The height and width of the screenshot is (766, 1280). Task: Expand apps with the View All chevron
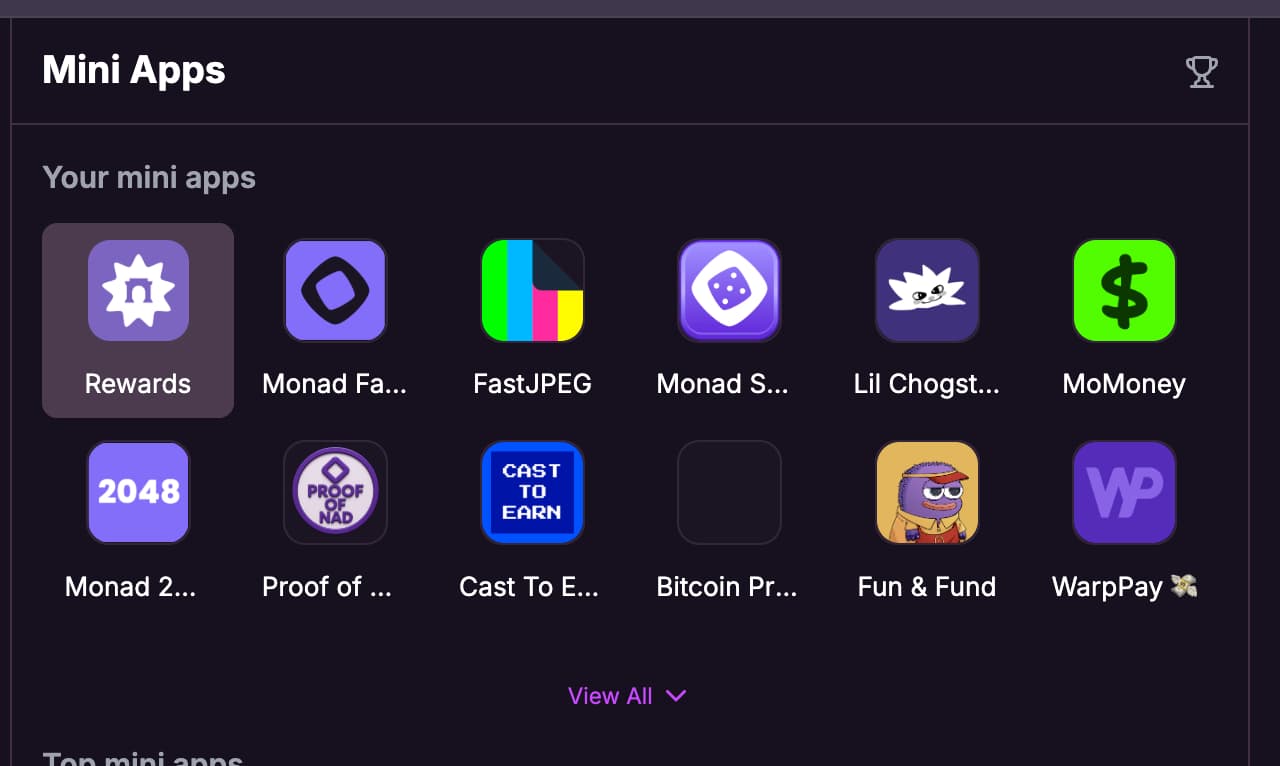coord(676,696)
